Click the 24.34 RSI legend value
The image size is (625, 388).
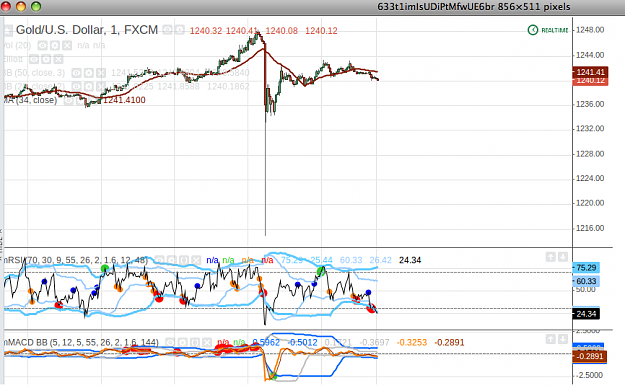click(x=410, y=260)
